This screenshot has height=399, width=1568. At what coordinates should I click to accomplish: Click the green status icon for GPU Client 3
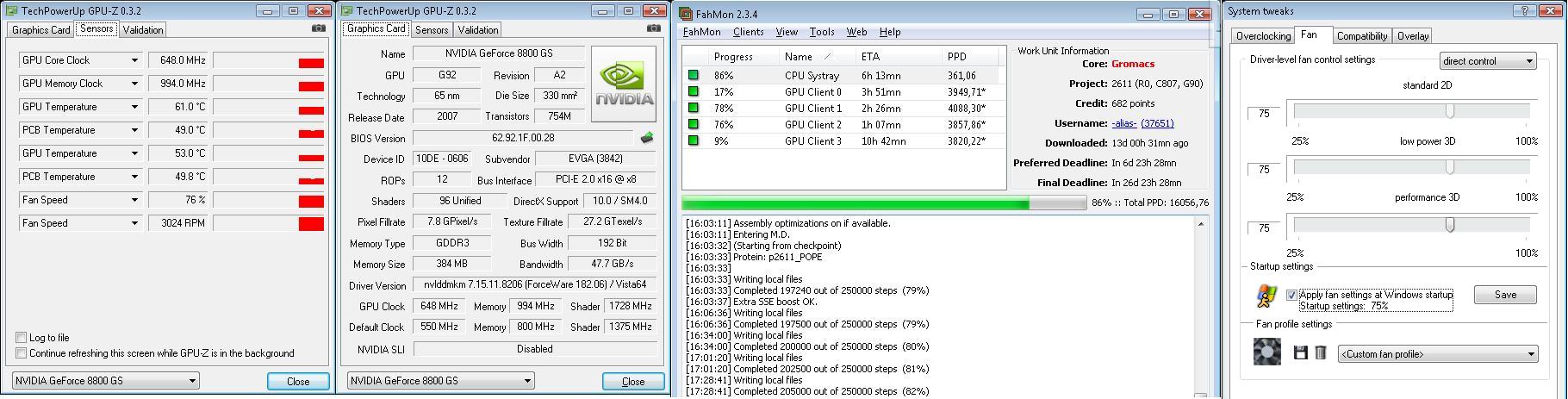(x=694, y=141)
